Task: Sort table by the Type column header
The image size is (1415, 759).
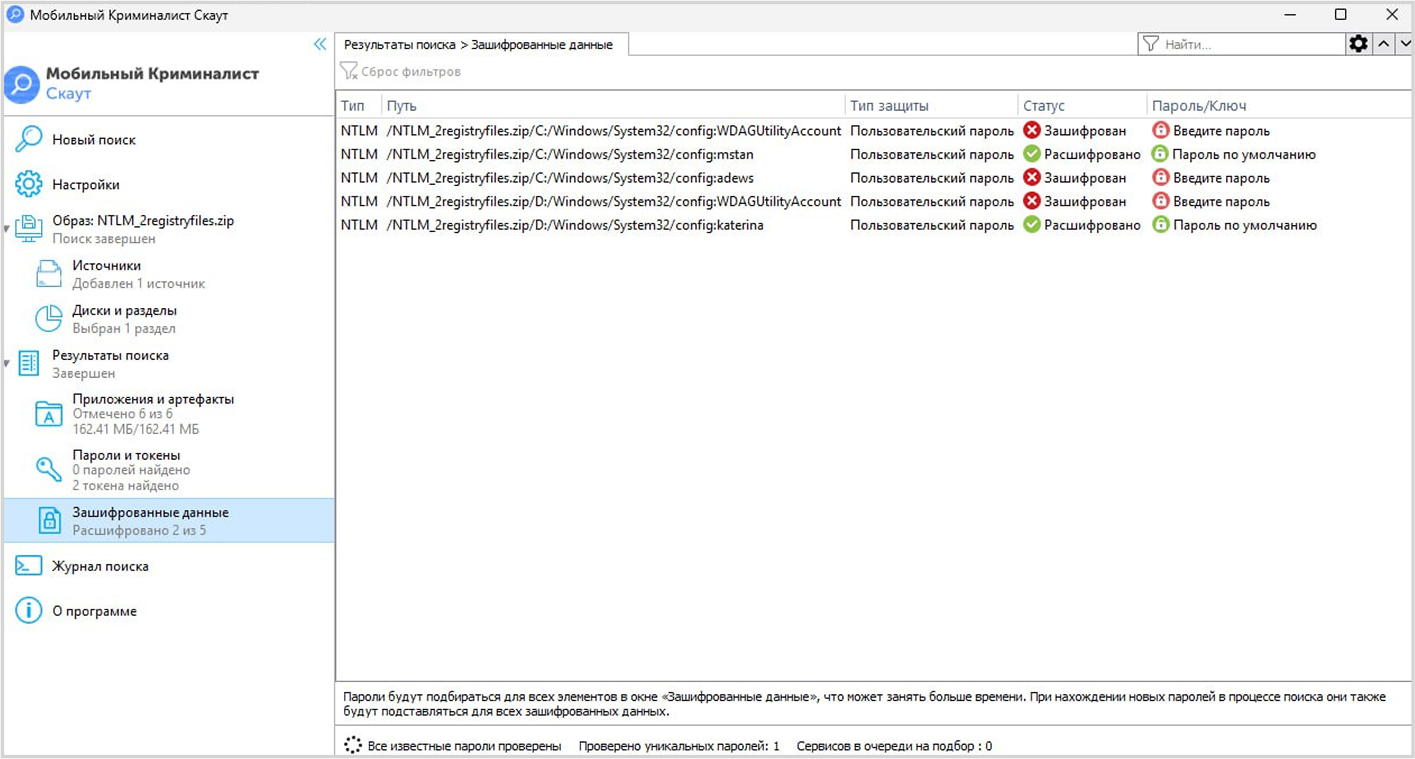Action: [353, 106]
